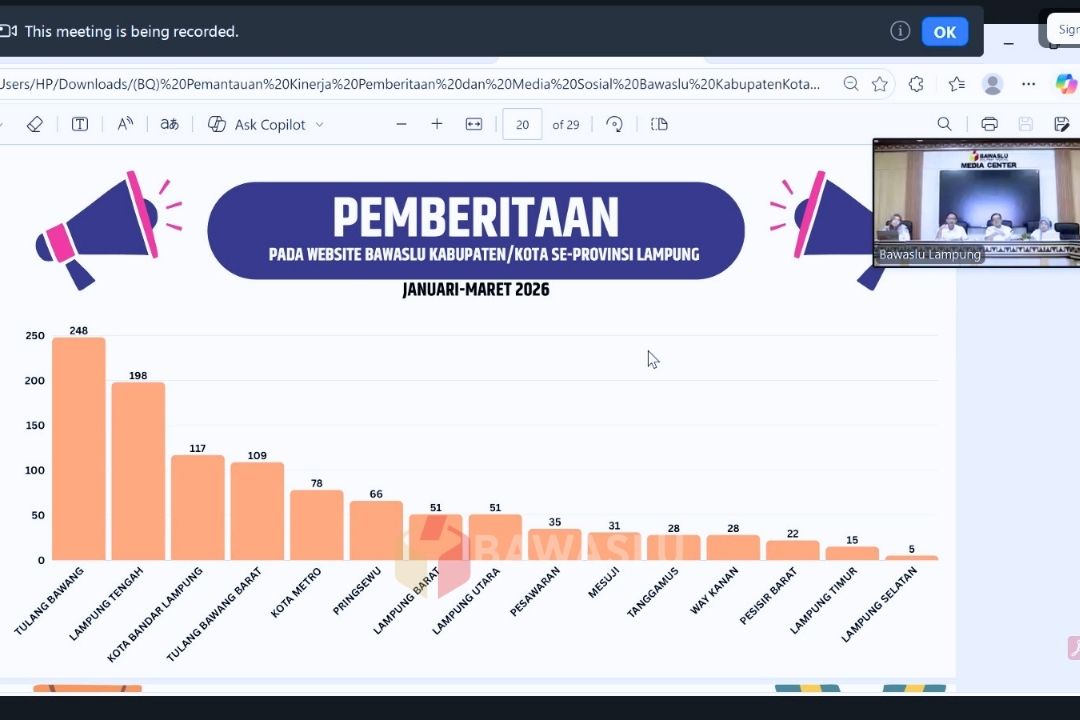Bookmark this page with star icon
The image size is (1080, 720).
[x=880, y=84]
